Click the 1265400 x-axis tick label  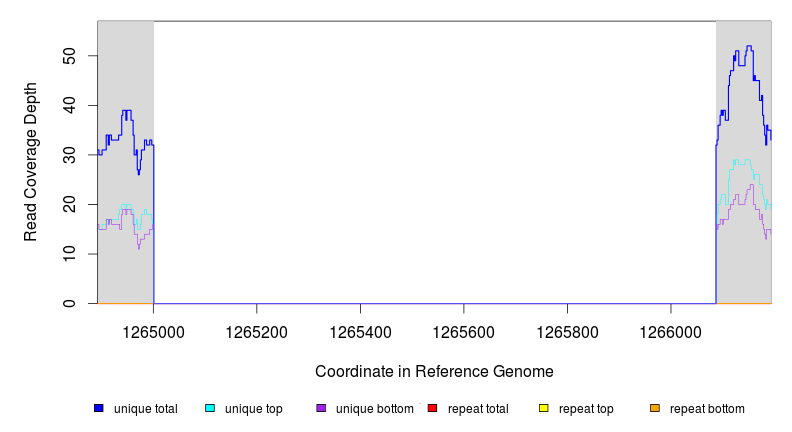point(360,330)
